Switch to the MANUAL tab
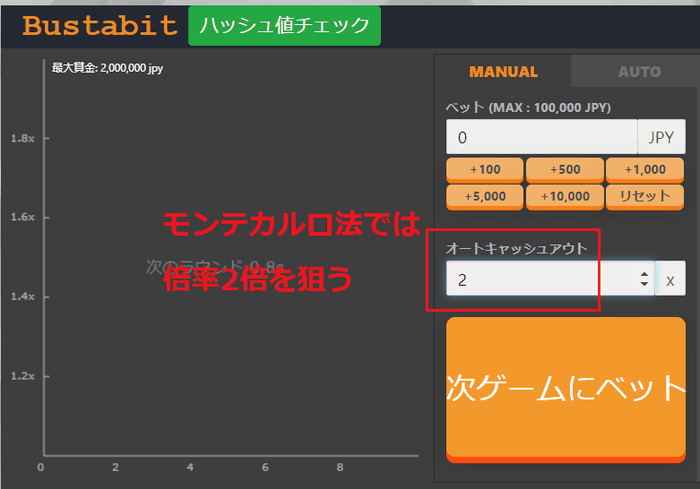The height and width of the screenshot is (489, 700). (503, 72)
